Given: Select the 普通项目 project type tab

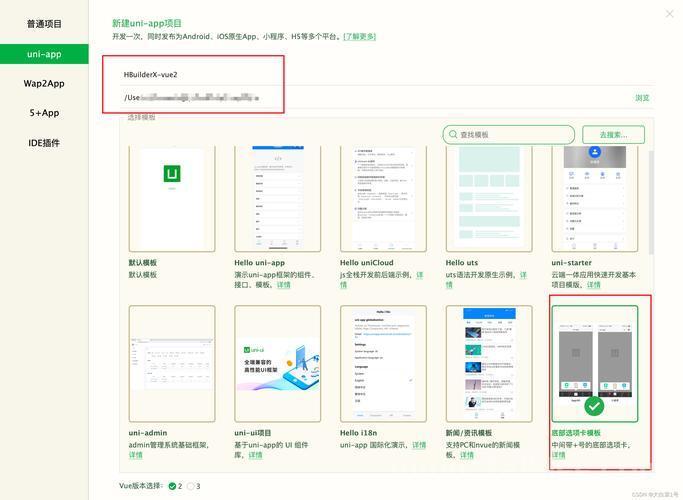Looking at the screenshot, I should [x=44, y=24].
